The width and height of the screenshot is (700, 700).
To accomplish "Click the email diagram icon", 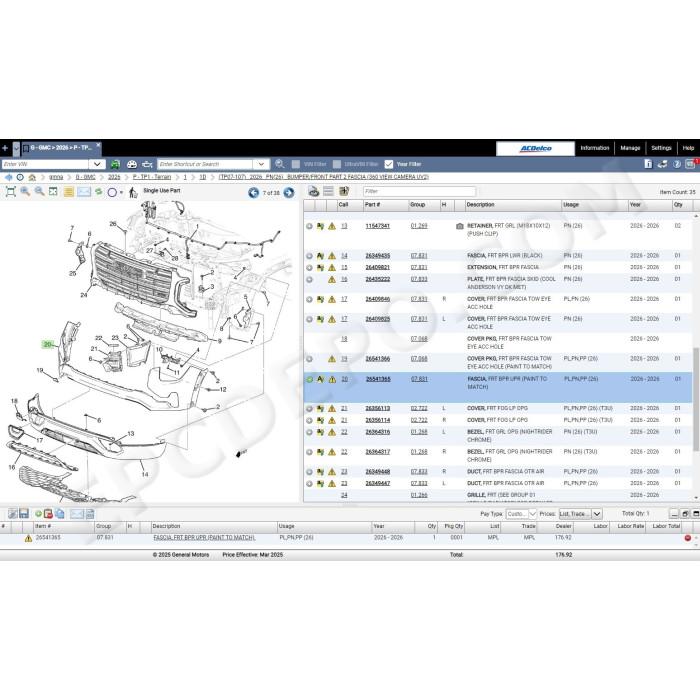I will click(83, 192).
